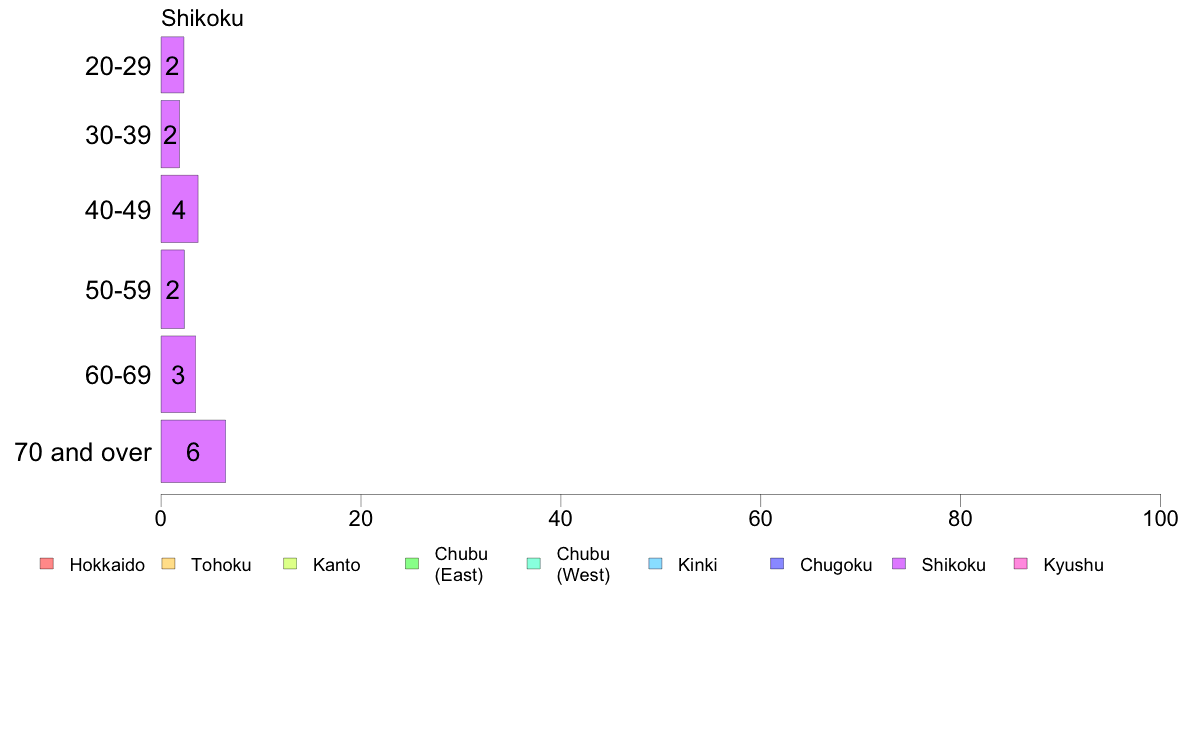Click the Chubu (East) legend swatch
The height and width of the screenshot is (736, 1188).
click(411, 563)
